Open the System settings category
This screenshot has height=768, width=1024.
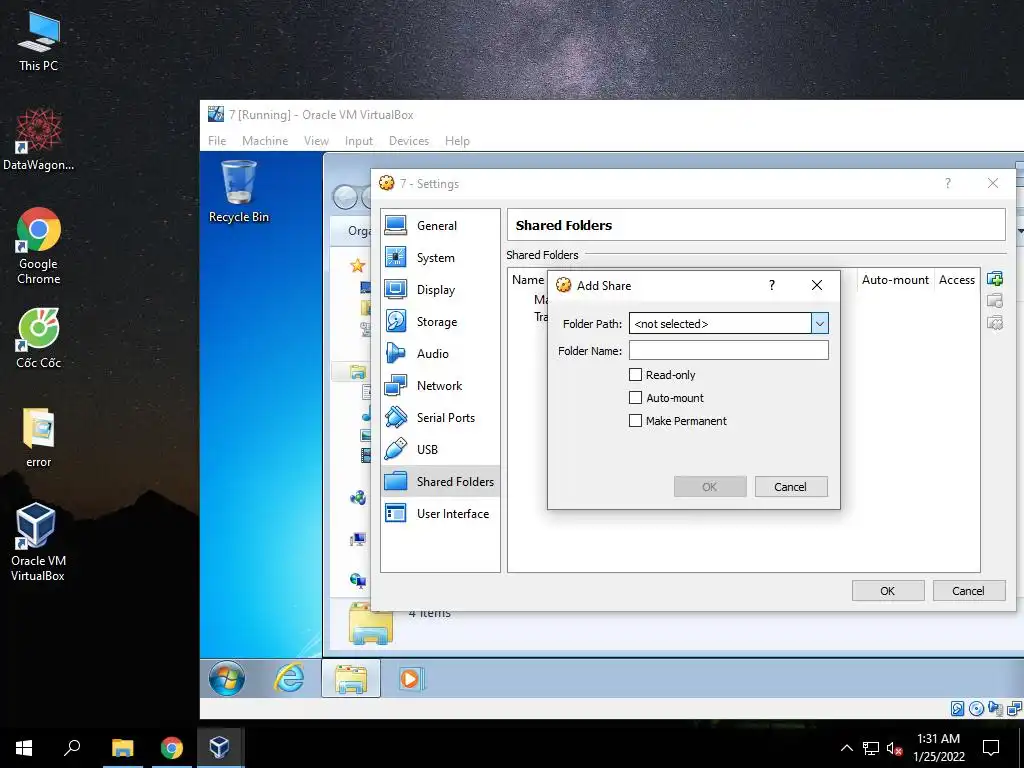point(440,257)
